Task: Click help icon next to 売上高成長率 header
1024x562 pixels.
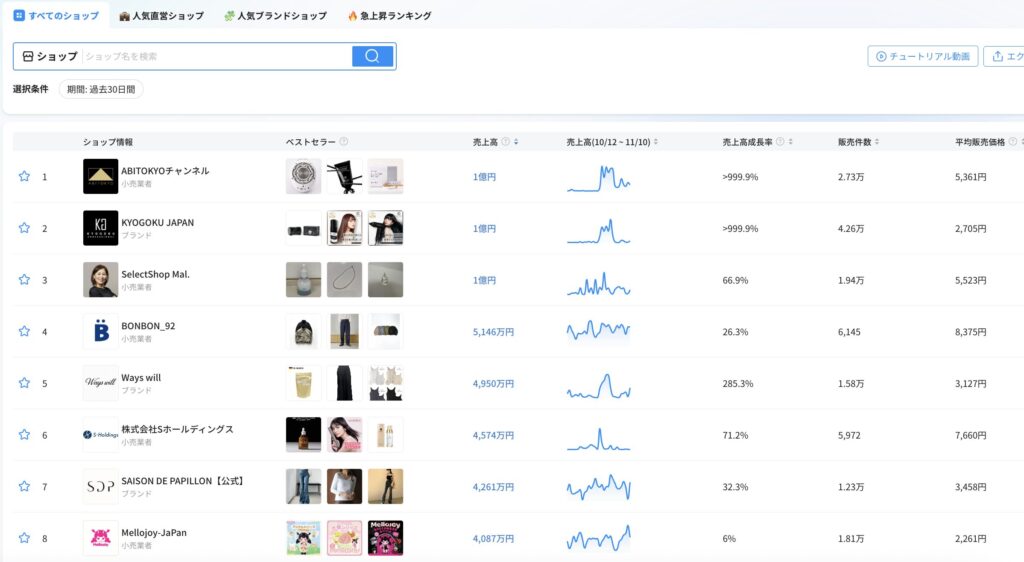Action: coord(780,142)
